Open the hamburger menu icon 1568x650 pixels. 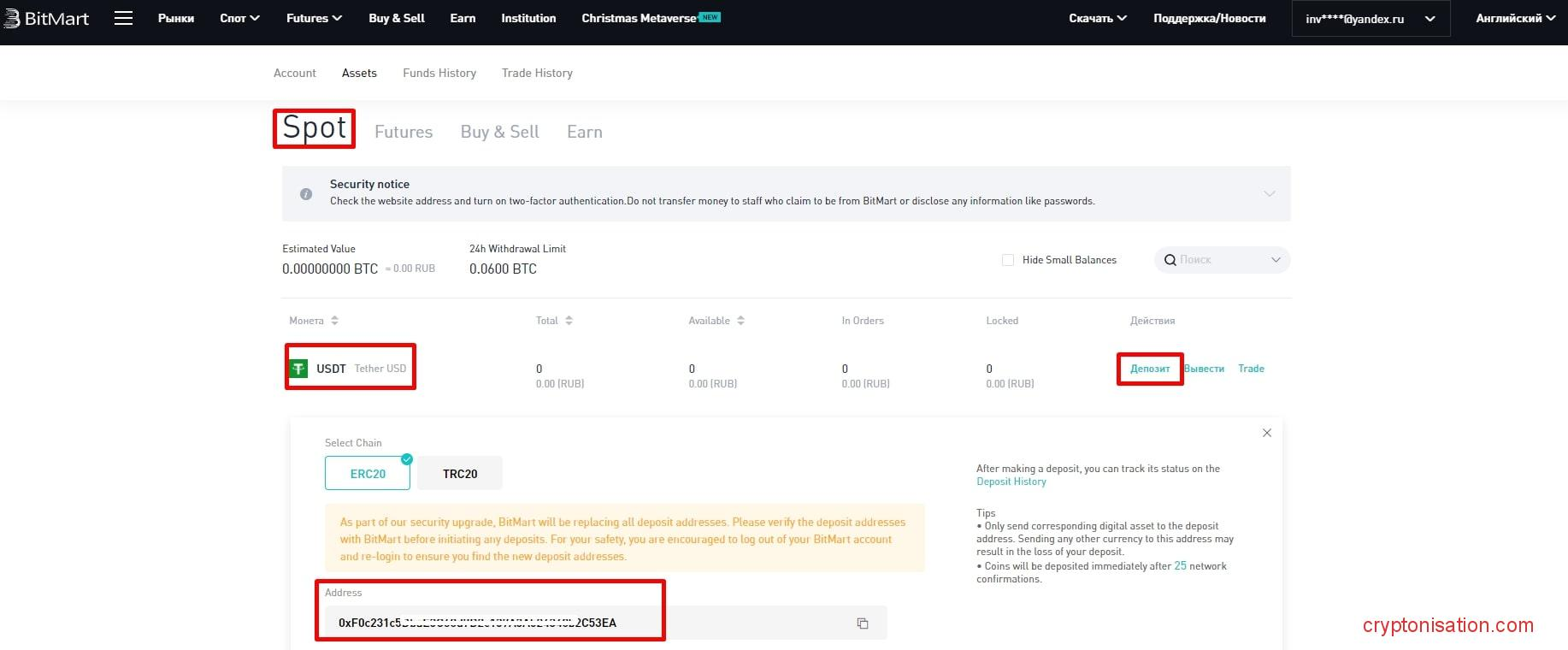coord(123,18)
